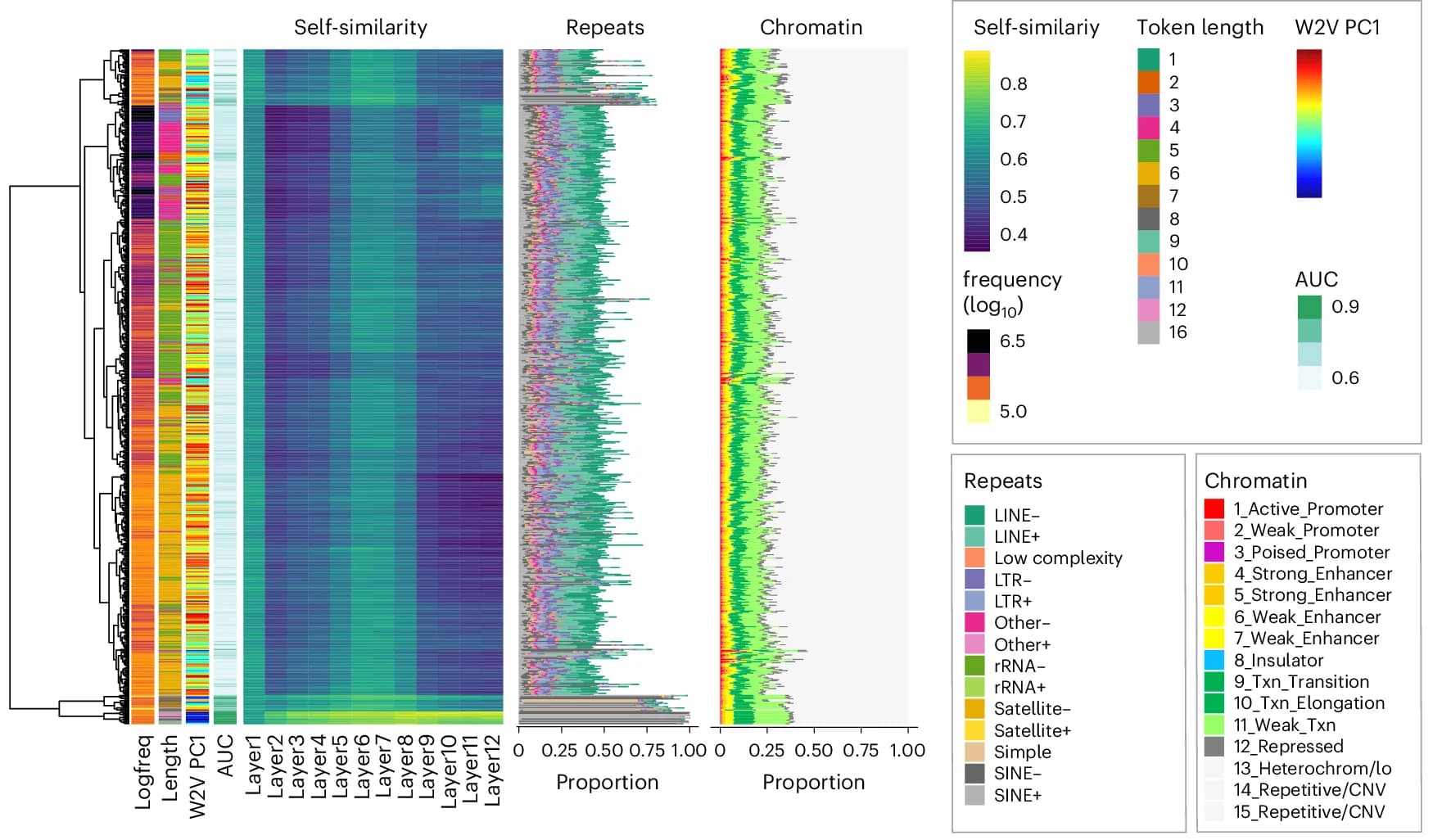The width and height of the screenshot is (1442, 840).
Task: Click the Satellite+ yellow swatch
Action: [974, 730]
